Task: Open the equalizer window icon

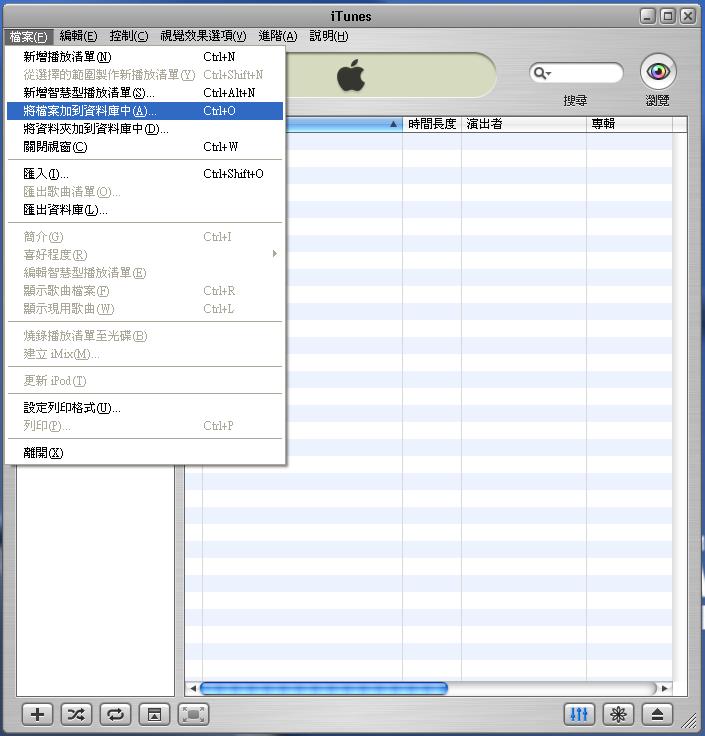Action: (x=579, y=714)
